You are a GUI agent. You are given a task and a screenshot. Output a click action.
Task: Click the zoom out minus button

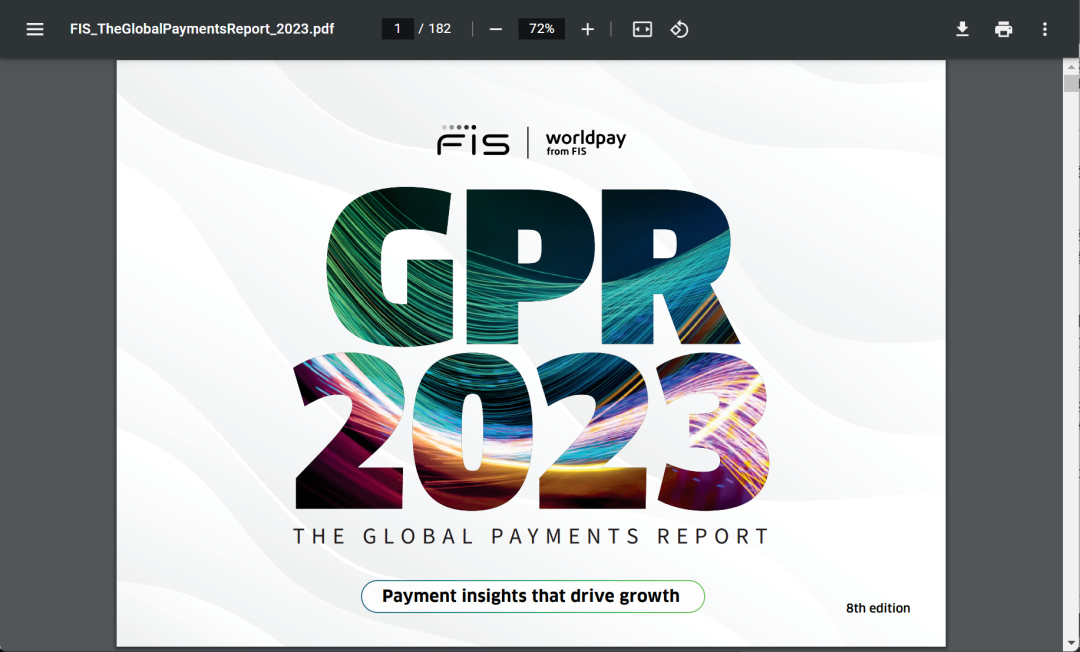pyautogui.click(x=496, y=29)
